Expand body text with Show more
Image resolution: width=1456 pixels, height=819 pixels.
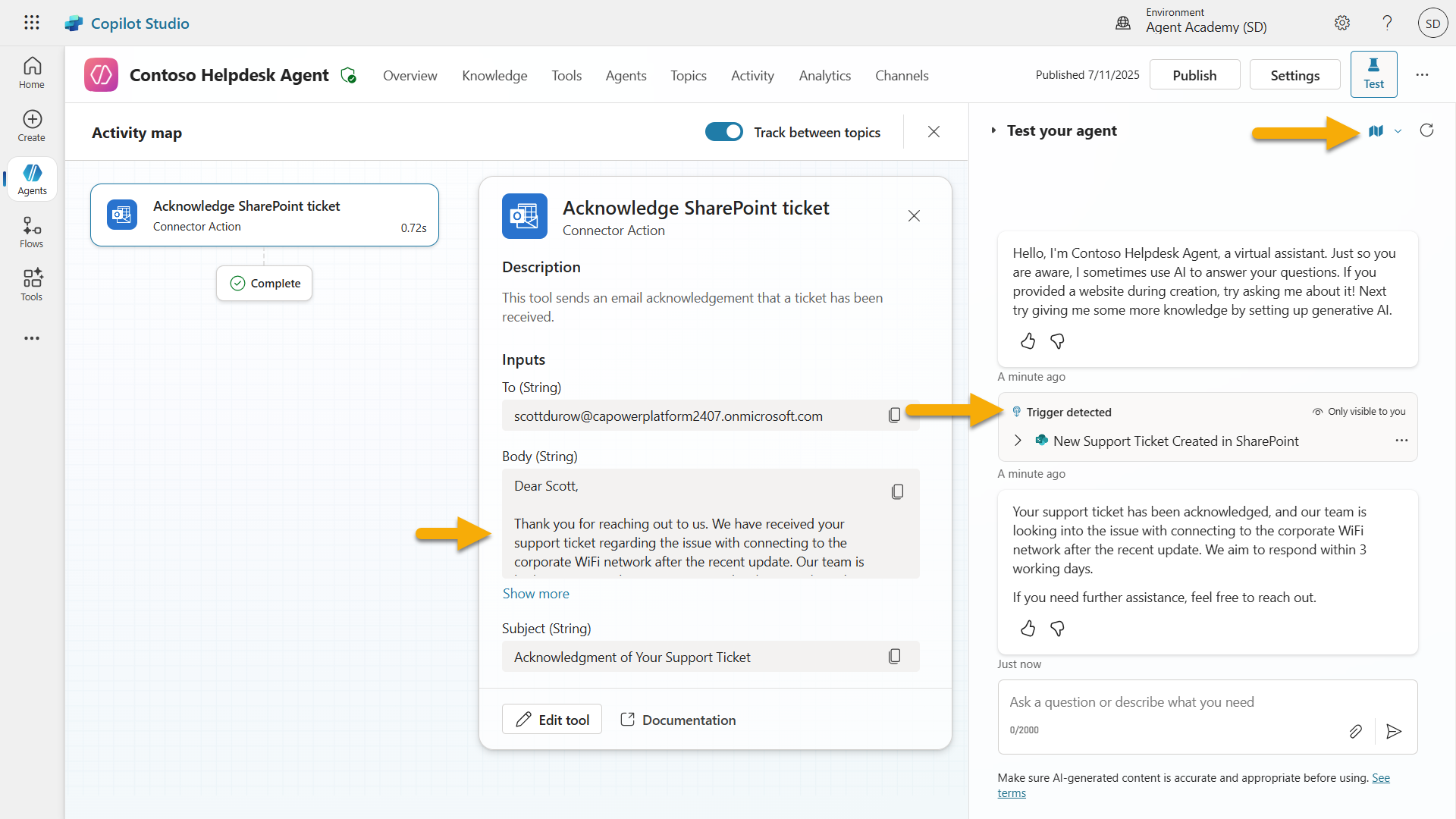click(535, 594)
